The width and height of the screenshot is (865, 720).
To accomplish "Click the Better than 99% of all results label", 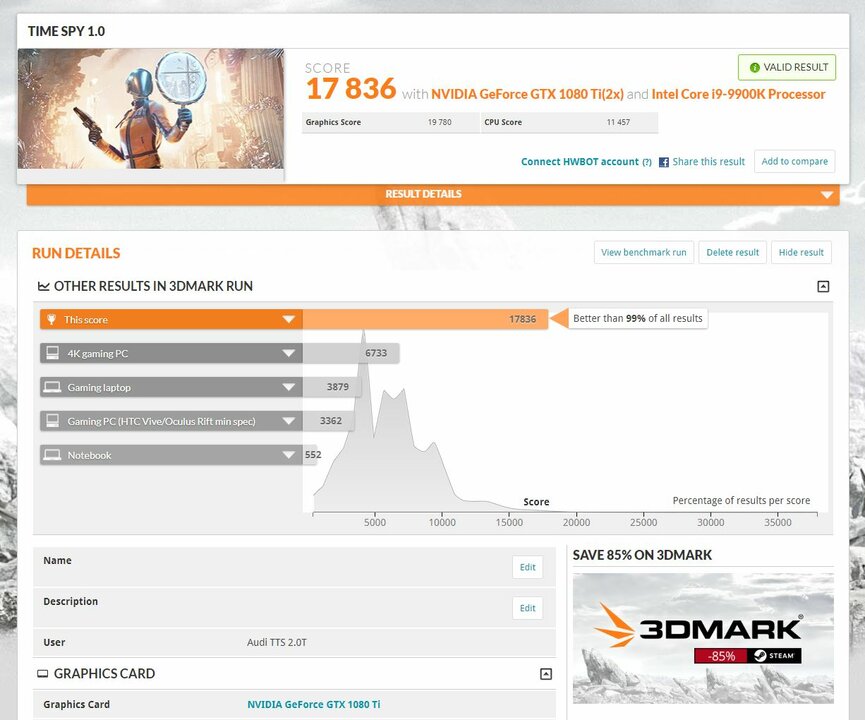I will 638,318.
